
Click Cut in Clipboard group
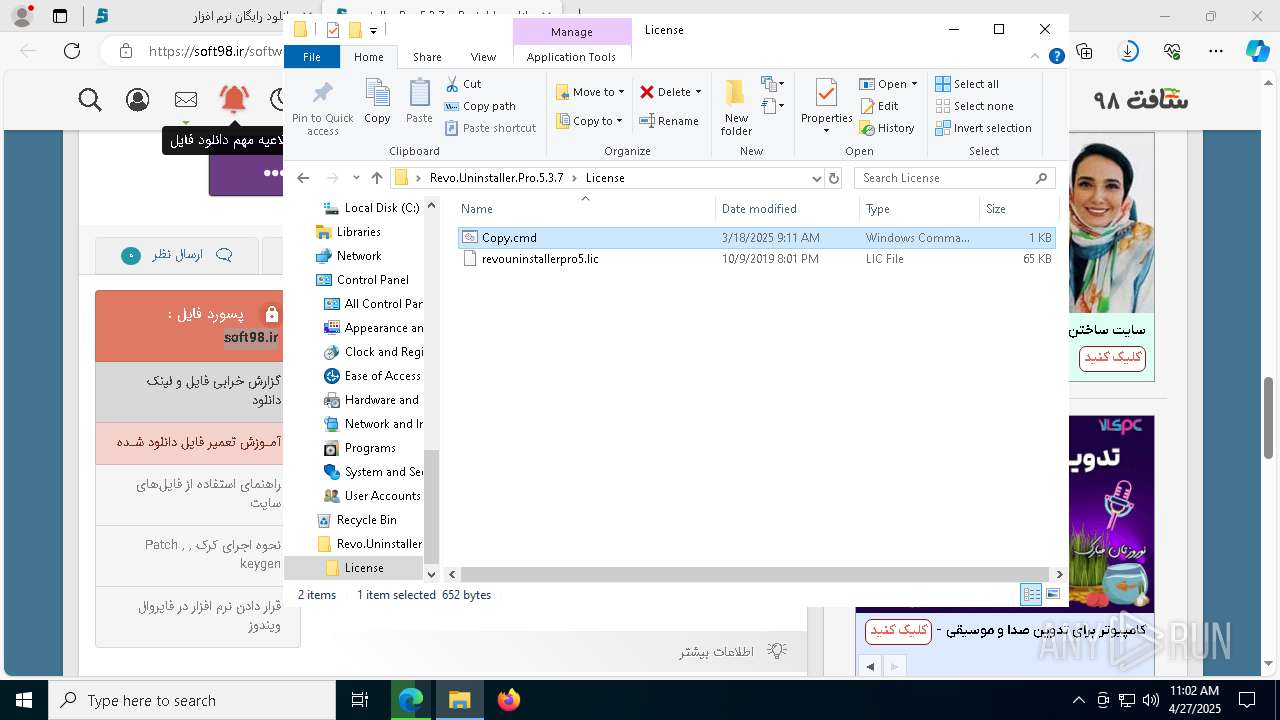pos(463,84)
